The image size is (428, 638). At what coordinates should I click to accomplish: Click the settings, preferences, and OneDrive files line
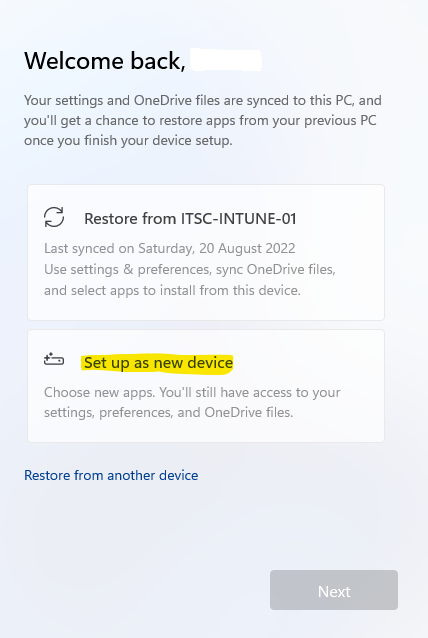tap(168, 413)
